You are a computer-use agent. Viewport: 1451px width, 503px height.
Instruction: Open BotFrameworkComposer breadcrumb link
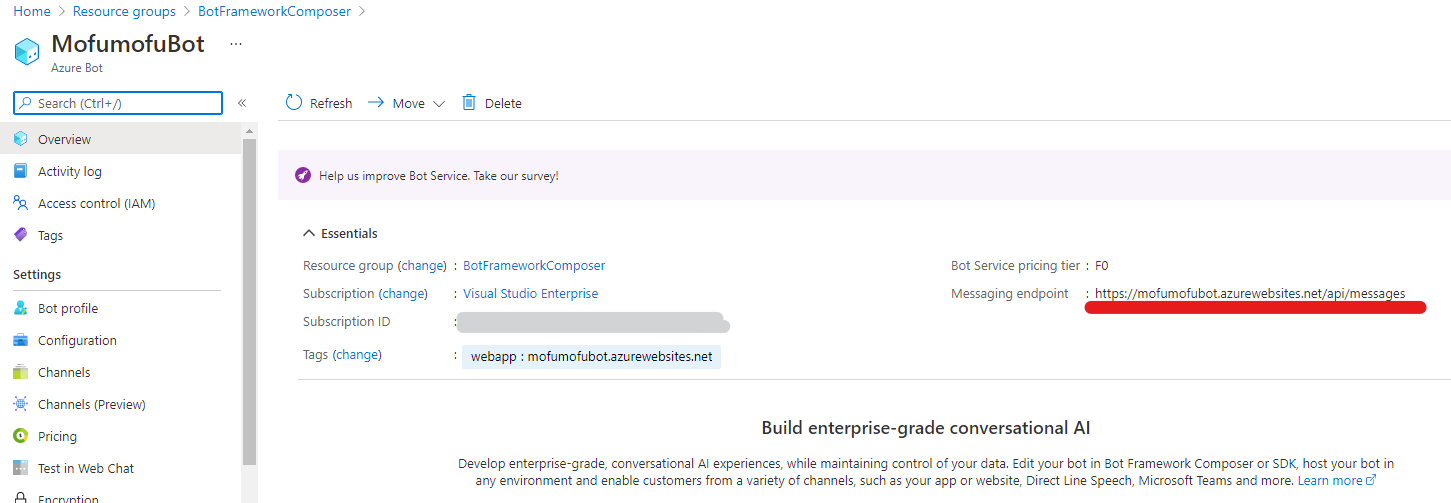pyautogui.click(x=274, y=11)
